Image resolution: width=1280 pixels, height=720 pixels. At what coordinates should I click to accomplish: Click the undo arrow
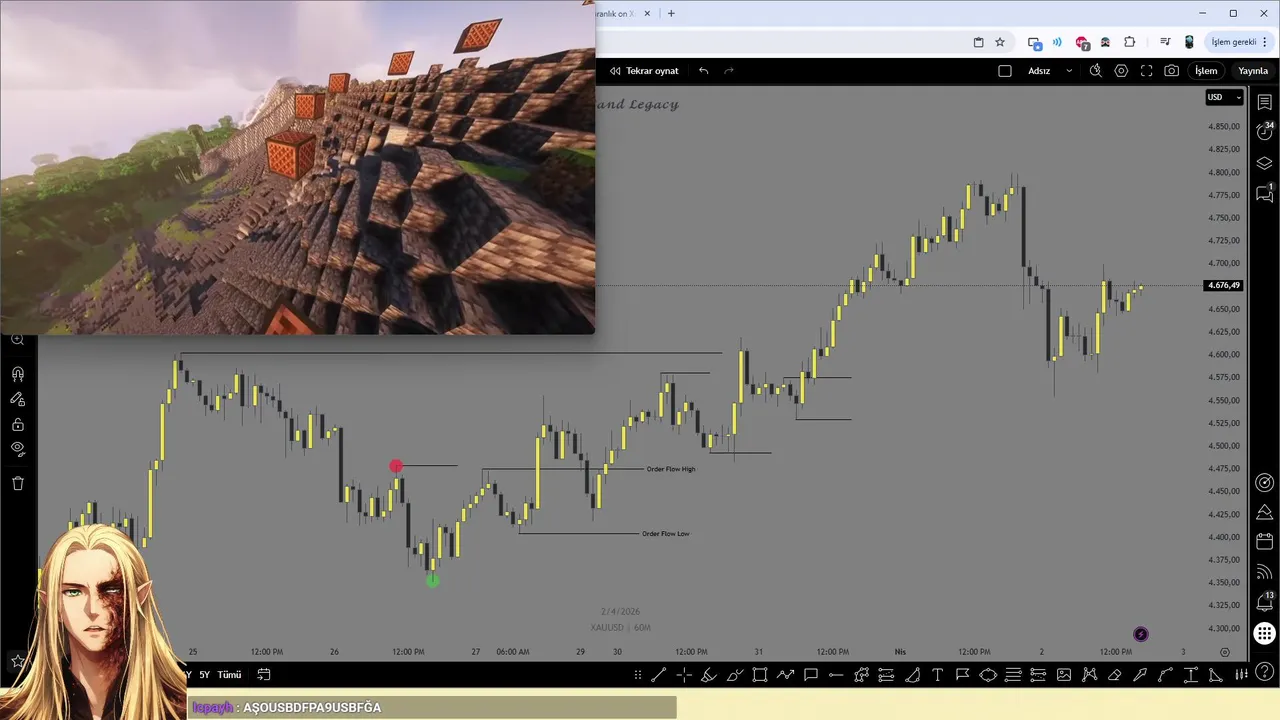704,71
